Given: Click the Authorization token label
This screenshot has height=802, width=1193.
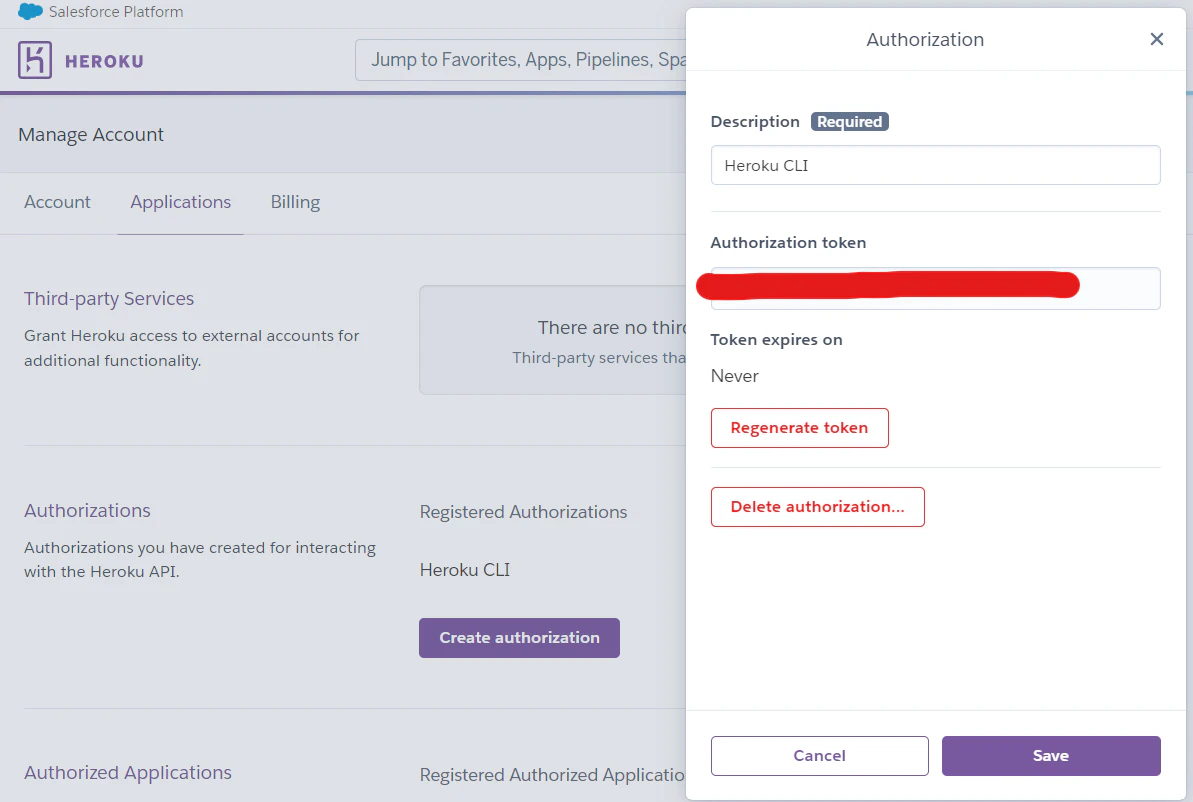Looking at the screenshot, I should tap(788, 243).
